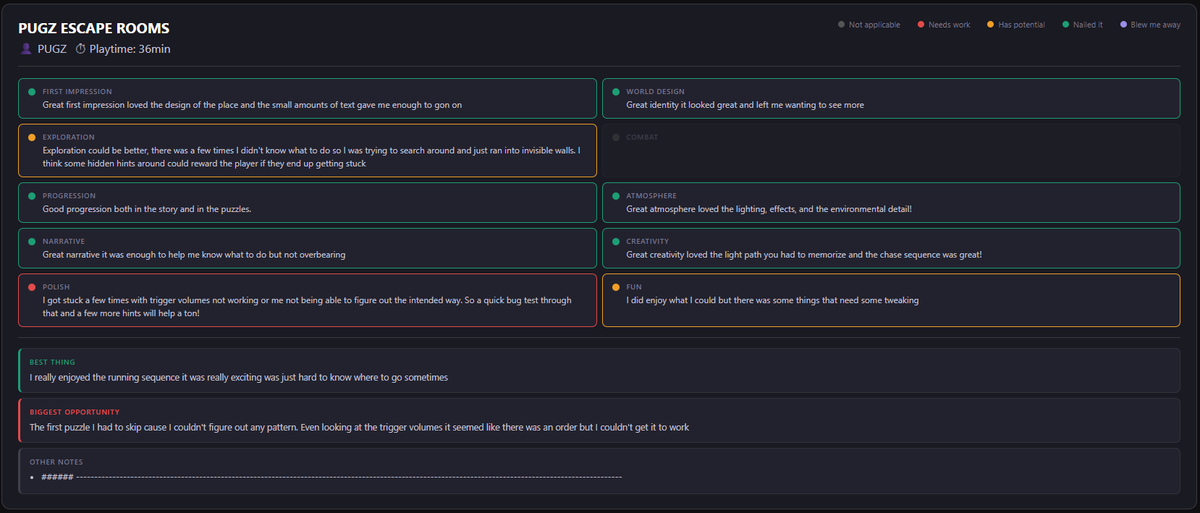Click the POLISH heading
Screen dimensions: 1200x513
coord(56,287)
